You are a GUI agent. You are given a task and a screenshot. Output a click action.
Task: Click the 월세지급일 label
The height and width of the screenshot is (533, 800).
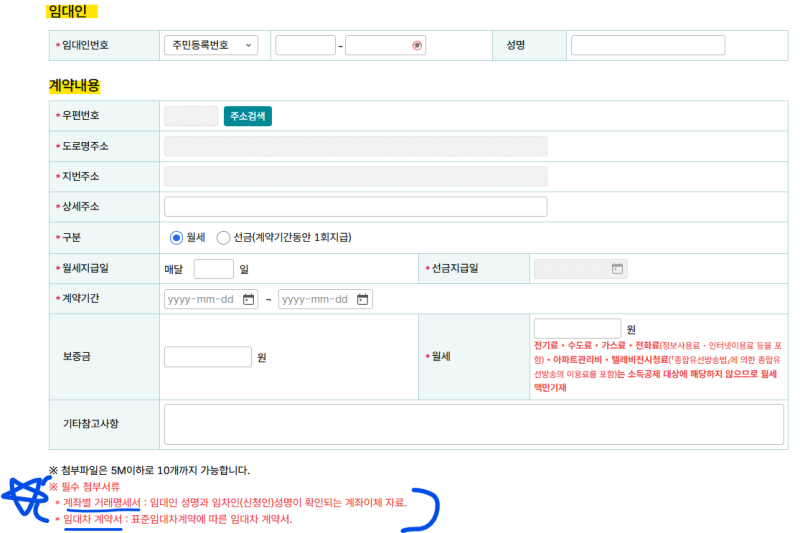tap(85, 268)
